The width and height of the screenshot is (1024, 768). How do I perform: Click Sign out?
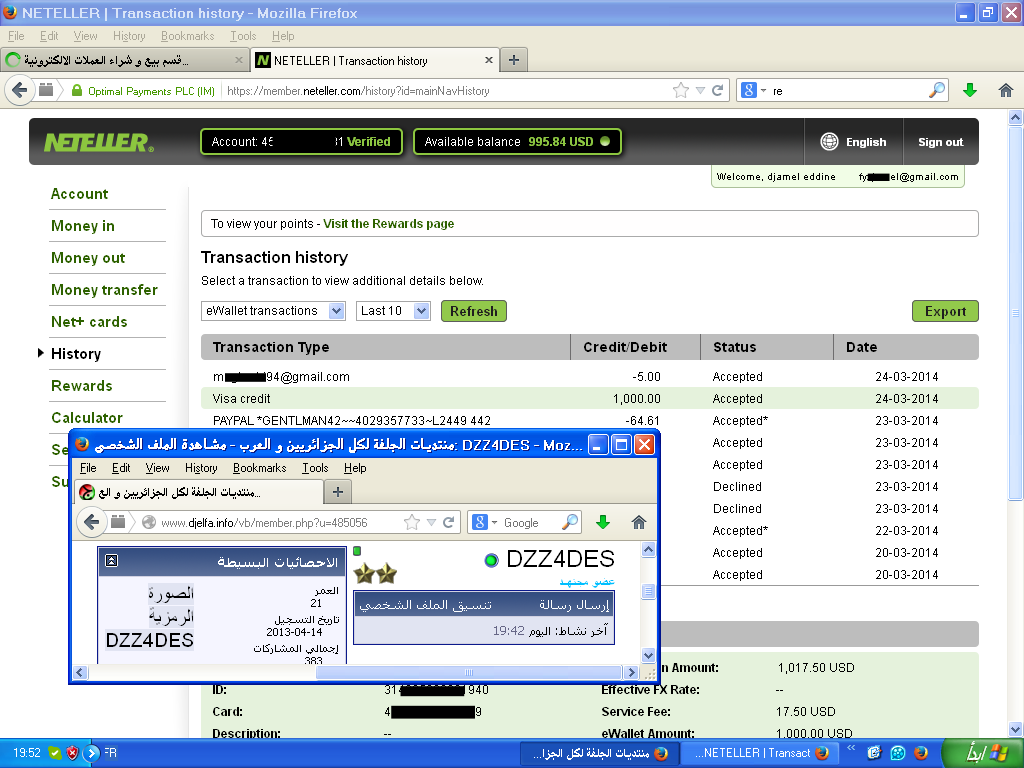click(x=940, y=142)
